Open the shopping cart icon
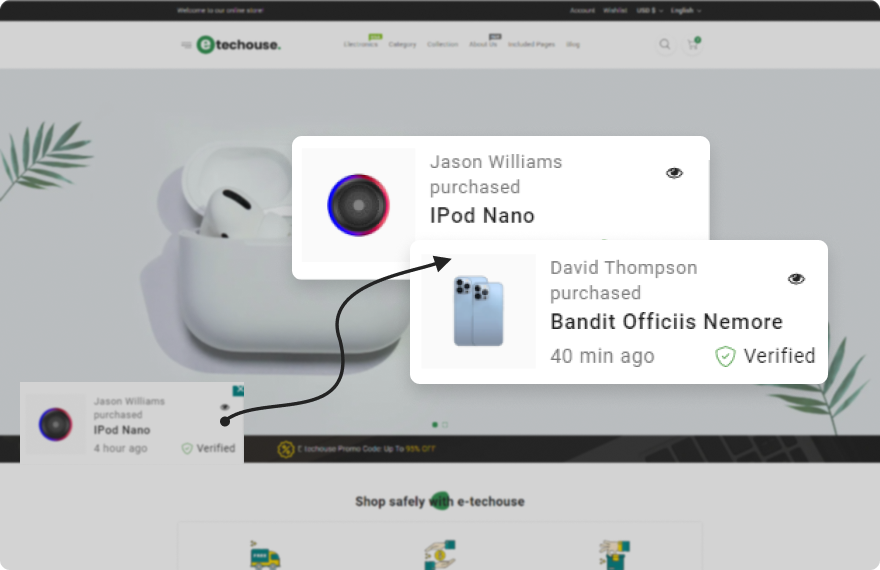This screenshot has height=570, width=880. tap(691, 45)
